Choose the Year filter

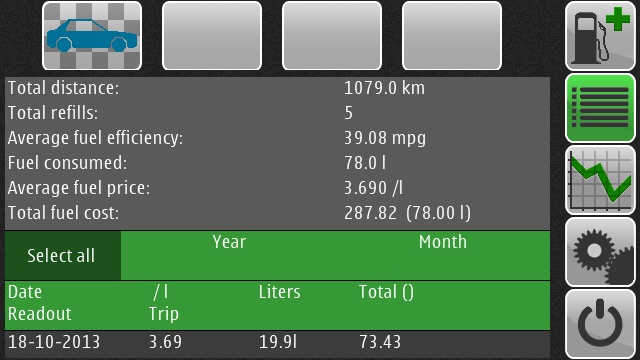coord(229,242)
